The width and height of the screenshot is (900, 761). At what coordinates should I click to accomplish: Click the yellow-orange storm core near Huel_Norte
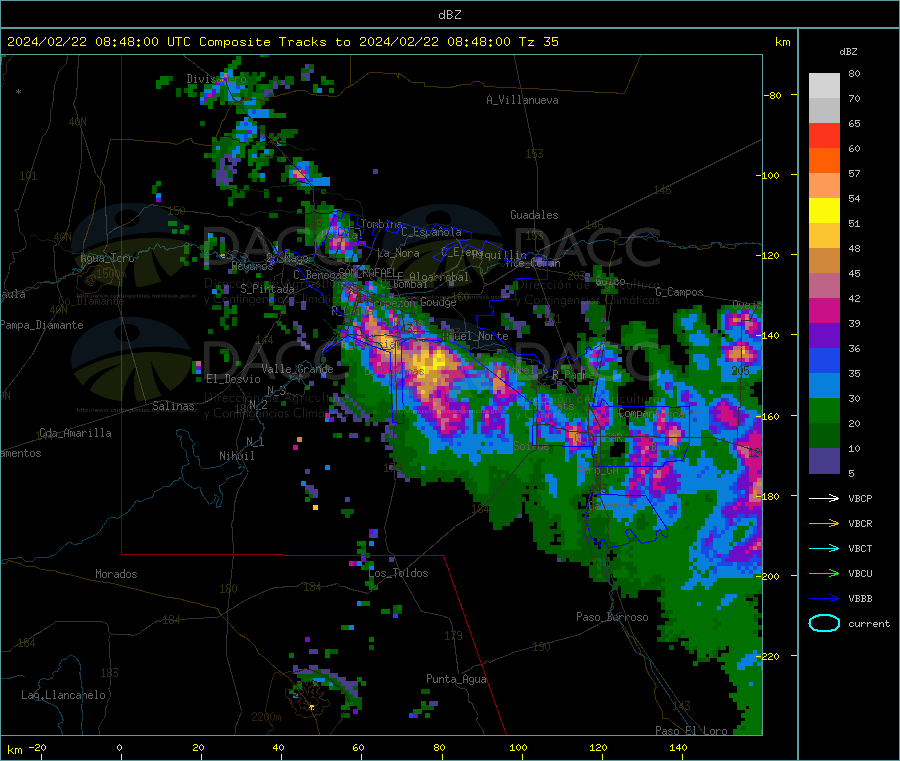[430, 362]
